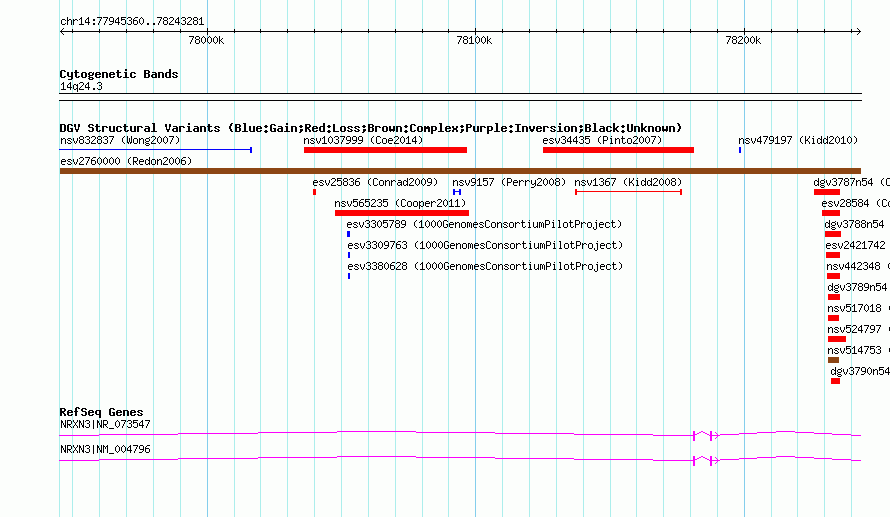Click the Cytogenetic Bands track title
This screenshot has width=890, height=517.
[119, 74]
